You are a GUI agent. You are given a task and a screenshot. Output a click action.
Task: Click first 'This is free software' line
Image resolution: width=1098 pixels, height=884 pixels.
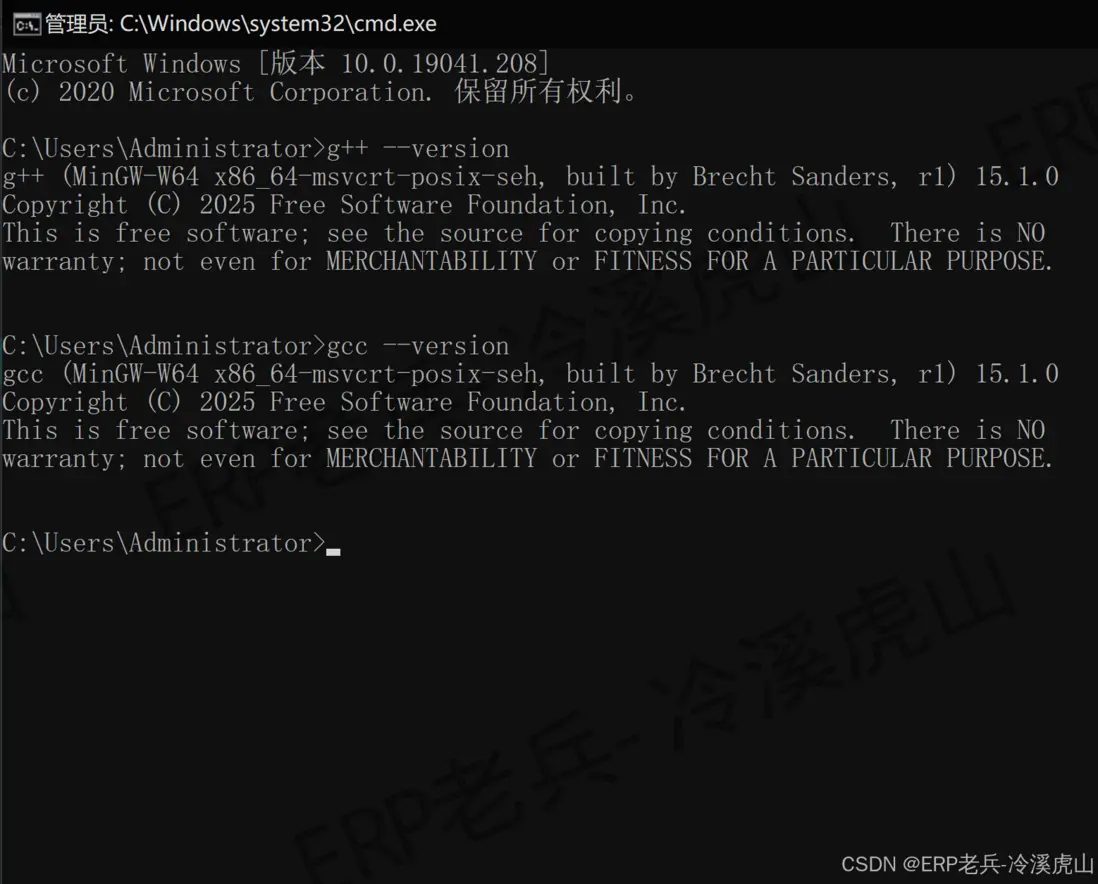524,233
